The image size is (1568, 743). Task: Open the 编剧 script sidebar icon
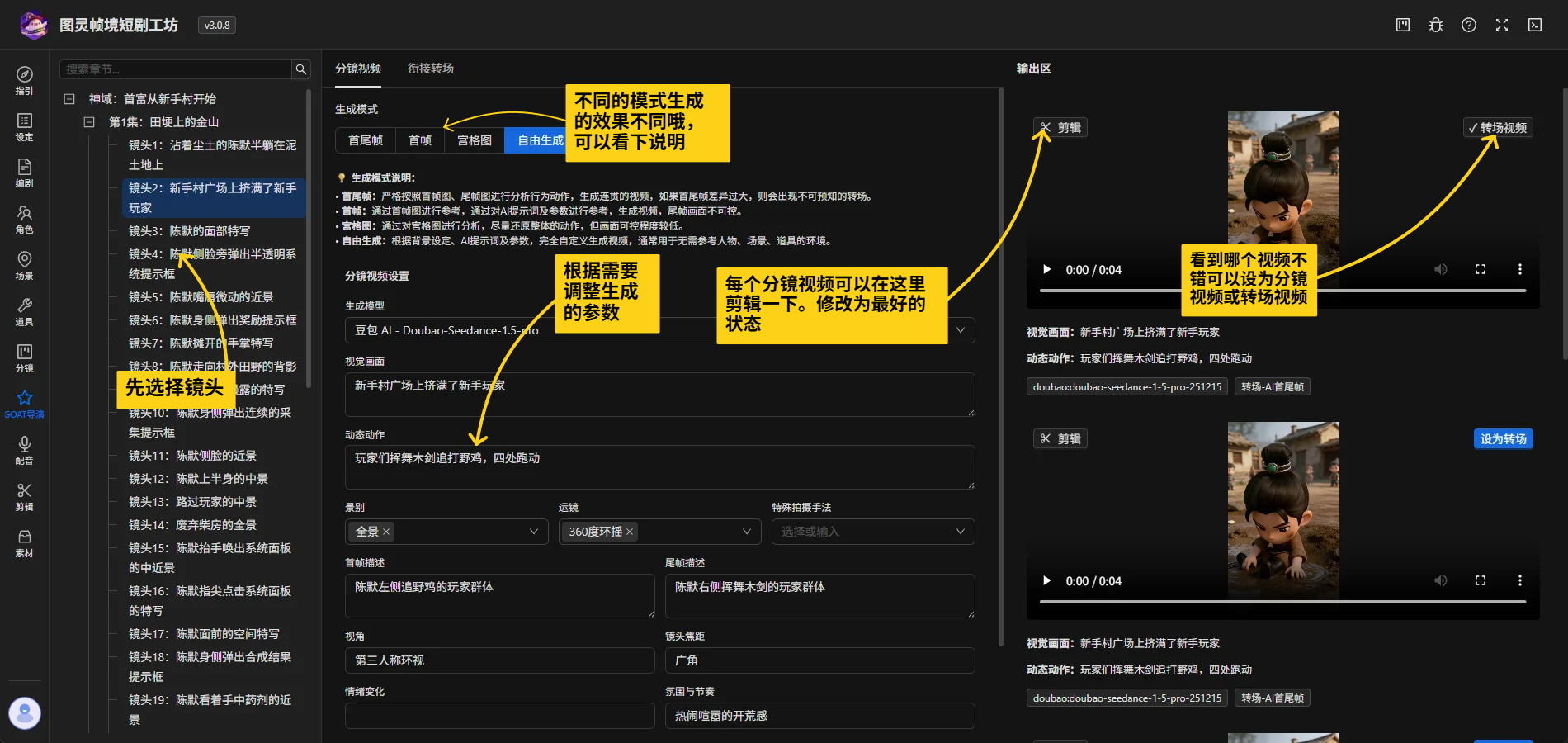pyautogui.click(x=25, y=173)
